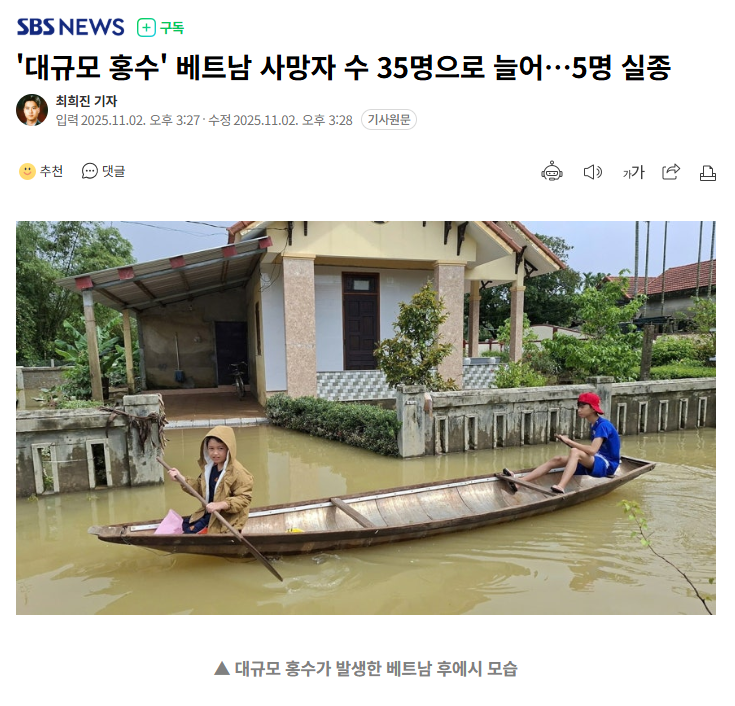Open the SBS NEWS logo link
Image resolution: width=735 pixels, height=706 pixels.
(70, 27)
